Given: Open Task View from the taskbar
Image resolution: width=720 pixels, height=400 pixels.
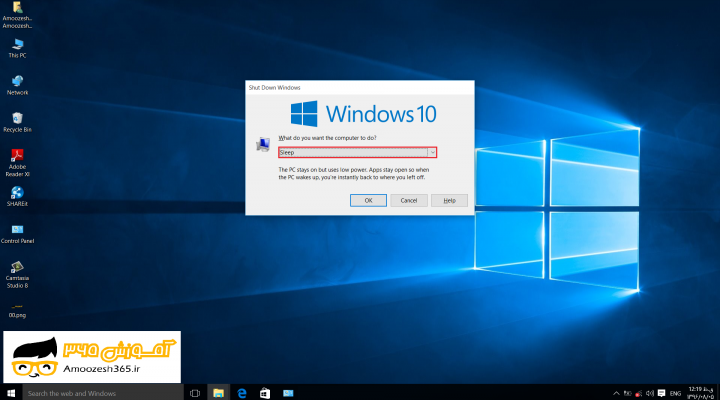Looking at the screenshot, I should pos(195,393).
